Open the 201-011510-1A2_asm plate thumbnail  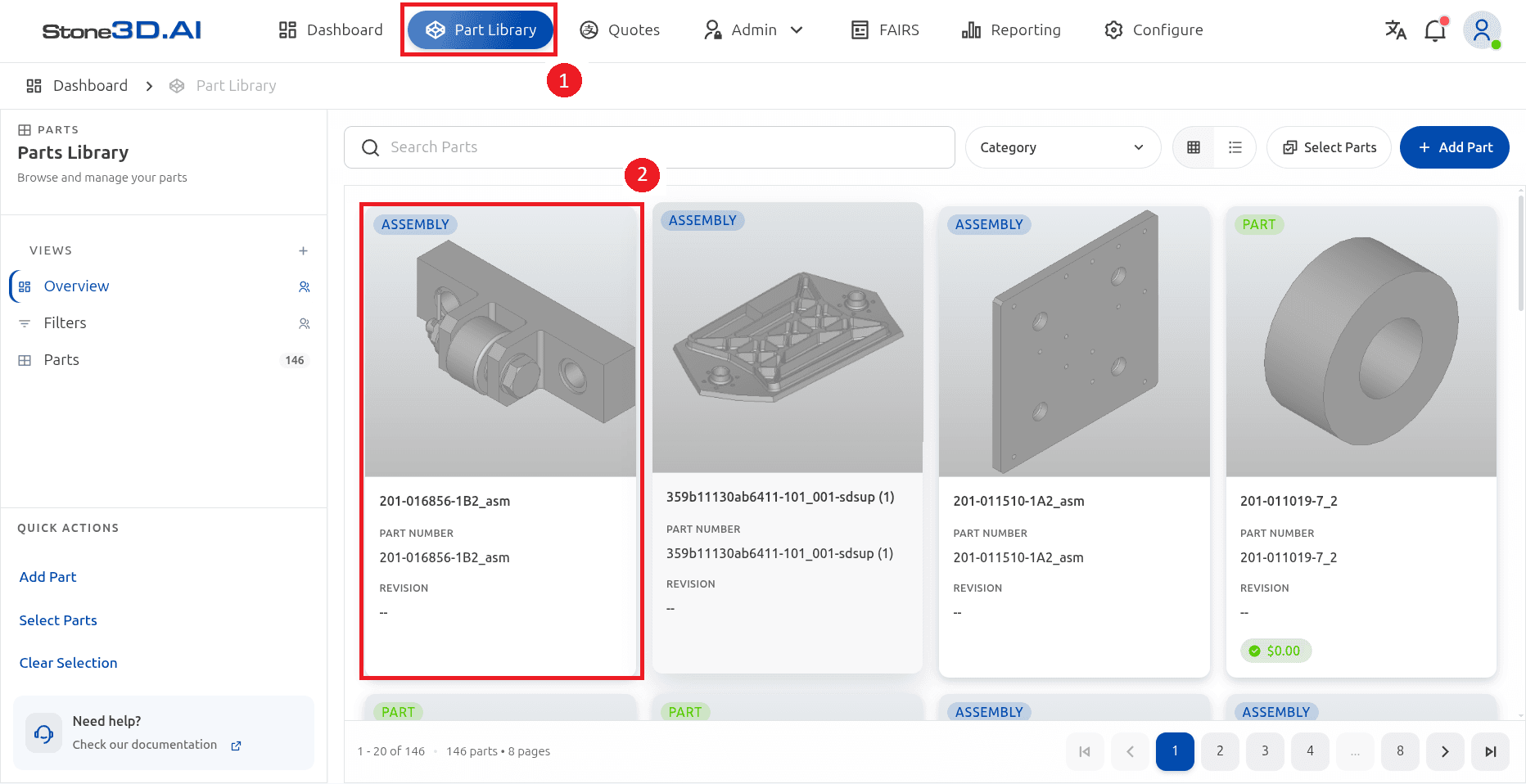click(x=1074, y=341)
